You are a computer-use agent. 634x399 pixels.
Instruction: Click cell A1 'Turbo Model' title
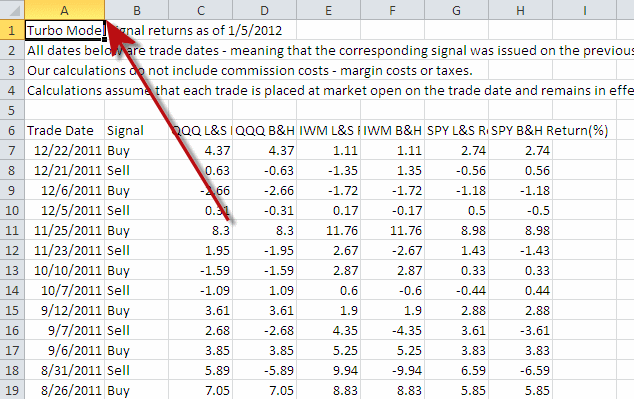click(65, 30)
